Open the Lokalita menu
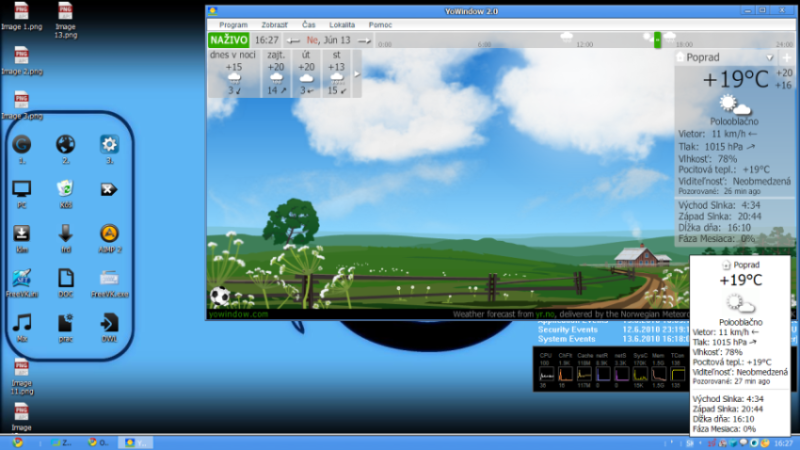The width and height of the screenshot is (800, 450). coord(342,24)
